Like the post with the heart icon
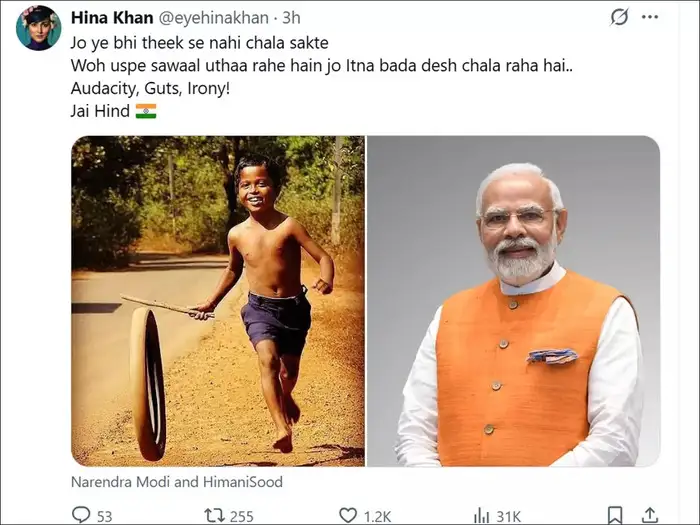 pyautogui.click(x=347, y=515)
